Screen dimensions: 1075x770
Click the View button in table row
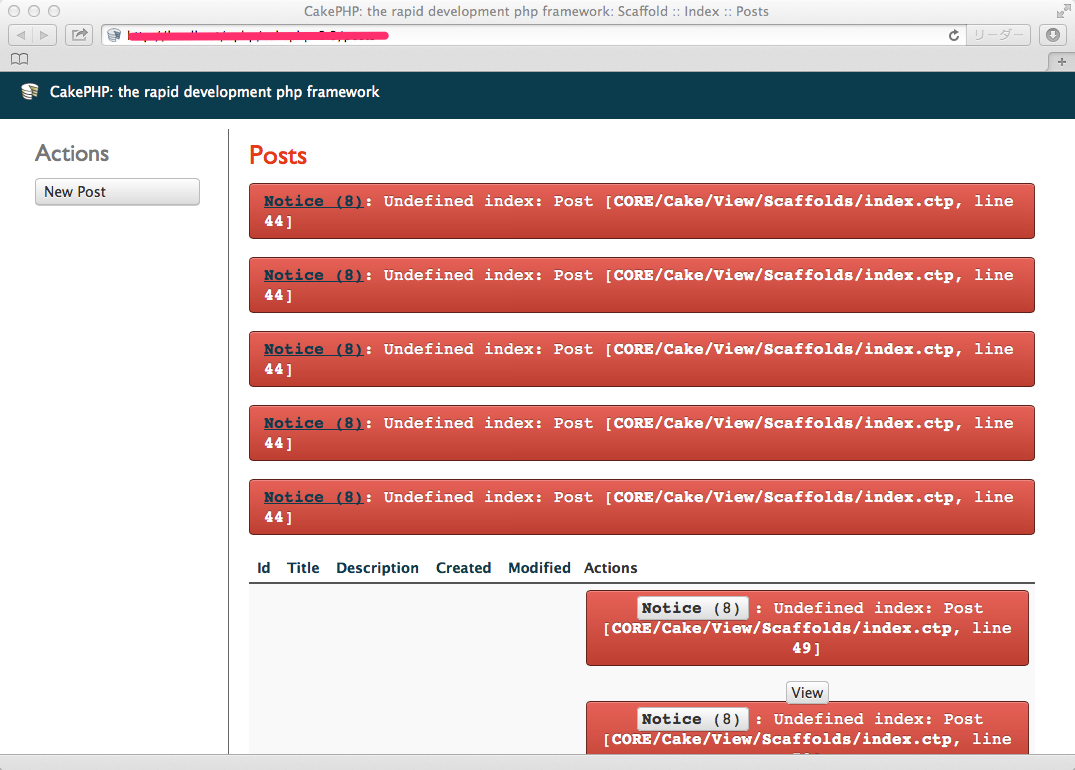(807, 693)
